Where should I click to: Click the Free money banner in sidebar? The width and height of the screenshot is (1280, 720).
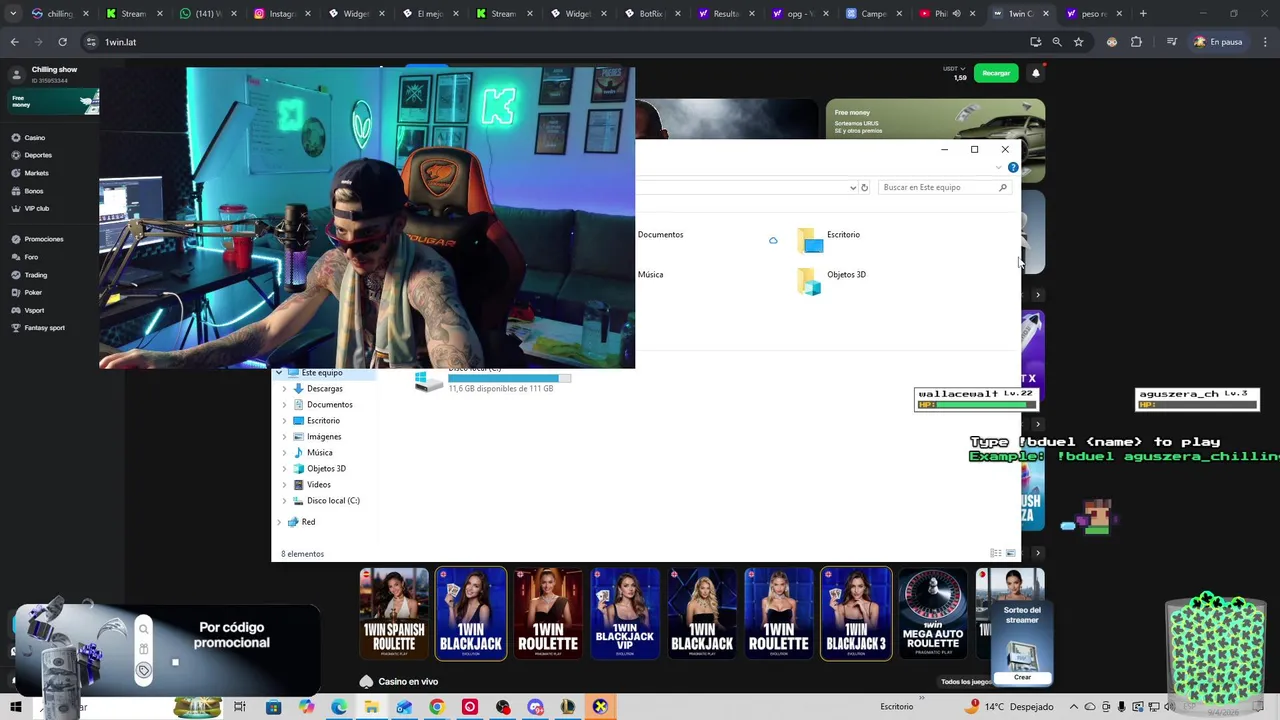pyautogui.click(x=54, y=101)
